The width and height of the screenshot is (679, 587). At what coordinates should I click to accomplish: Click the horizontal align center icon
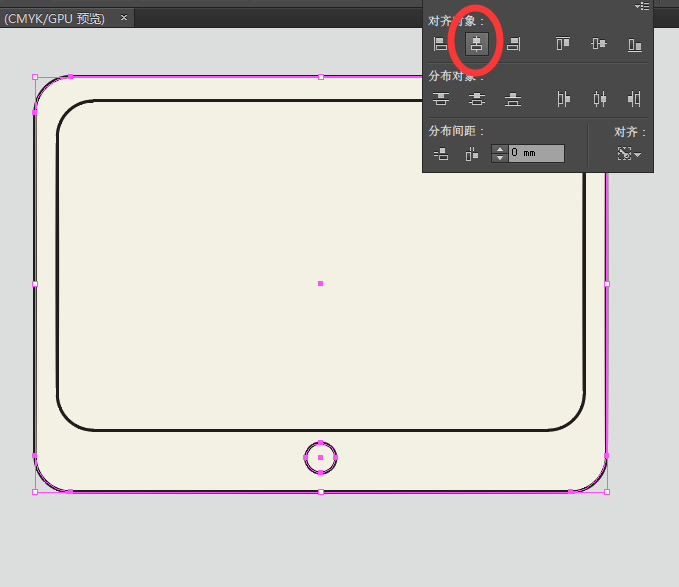click(476, 44)
